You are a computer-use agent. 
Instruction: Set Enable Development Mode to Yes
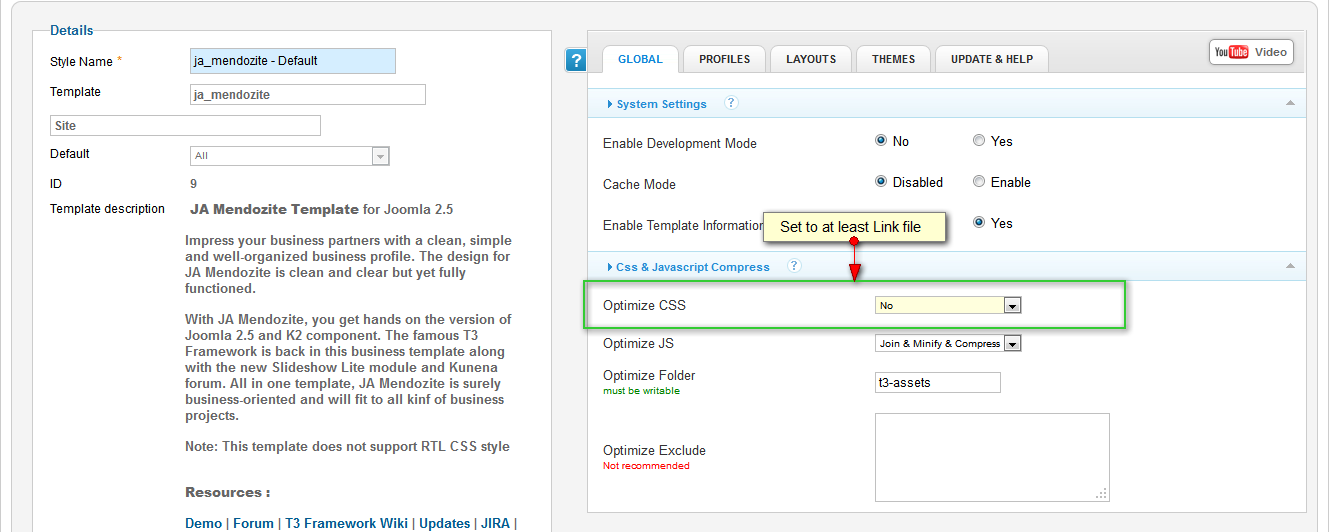pos(979,141)
